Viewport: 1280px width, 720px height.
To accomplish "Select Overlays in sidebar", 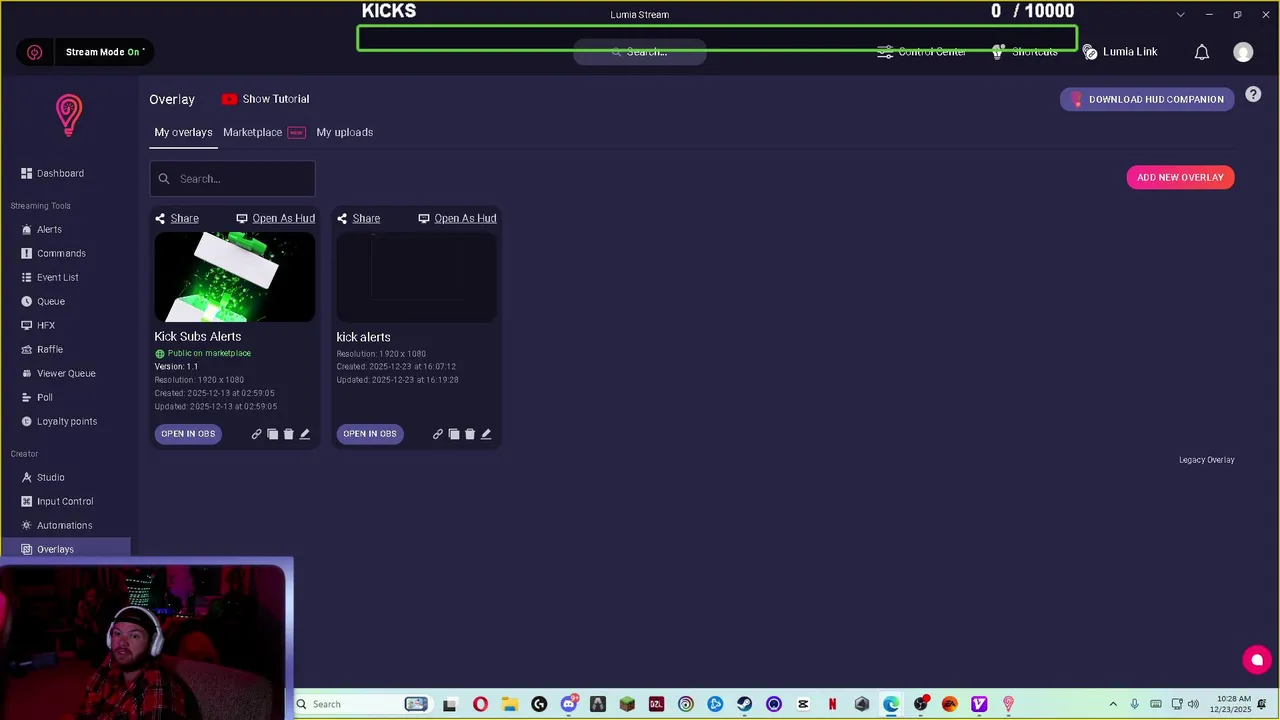I will click(x=65, y=549).
